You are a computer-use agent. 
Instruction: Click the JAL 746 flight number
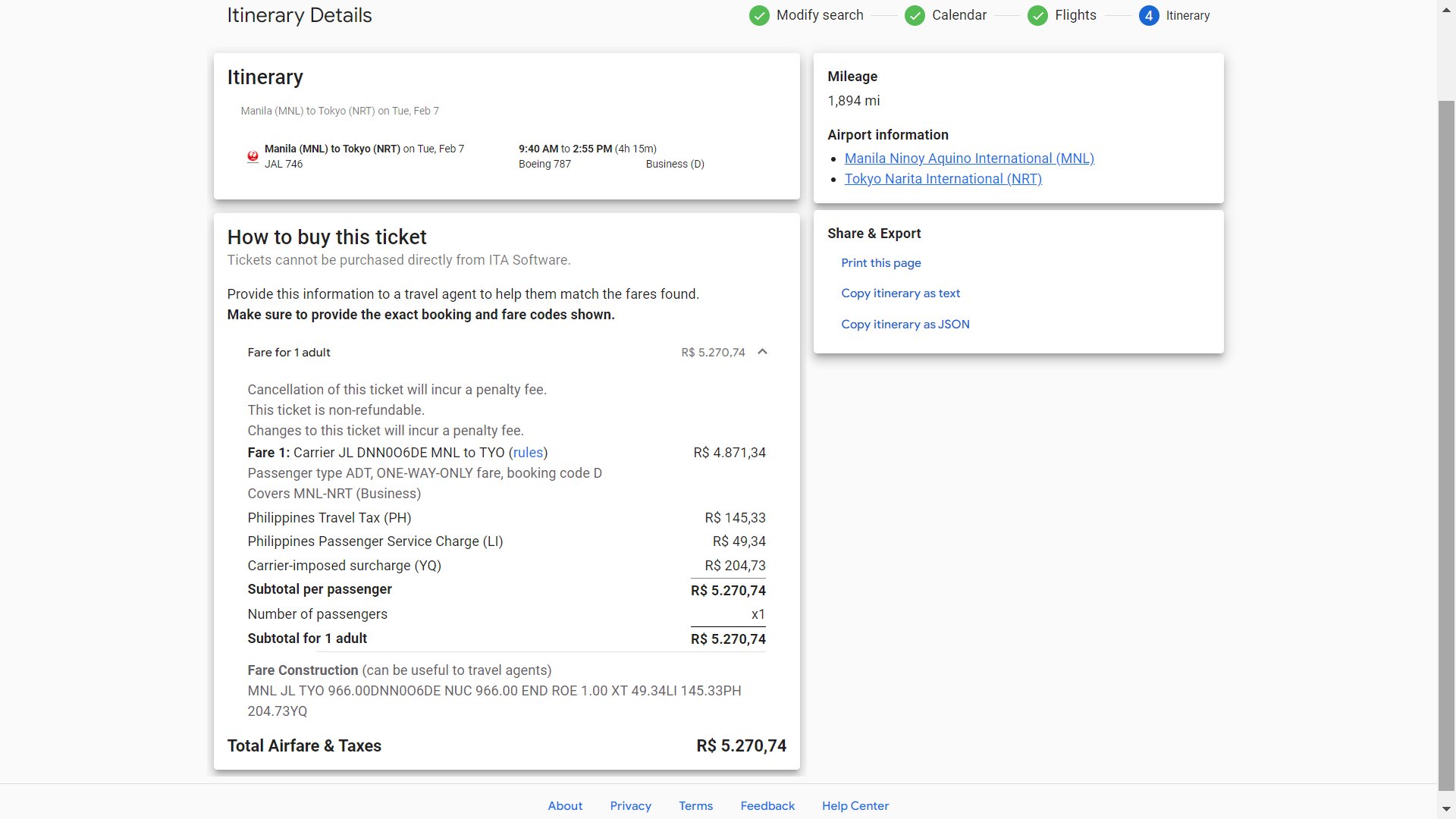[x=284, y=164]
